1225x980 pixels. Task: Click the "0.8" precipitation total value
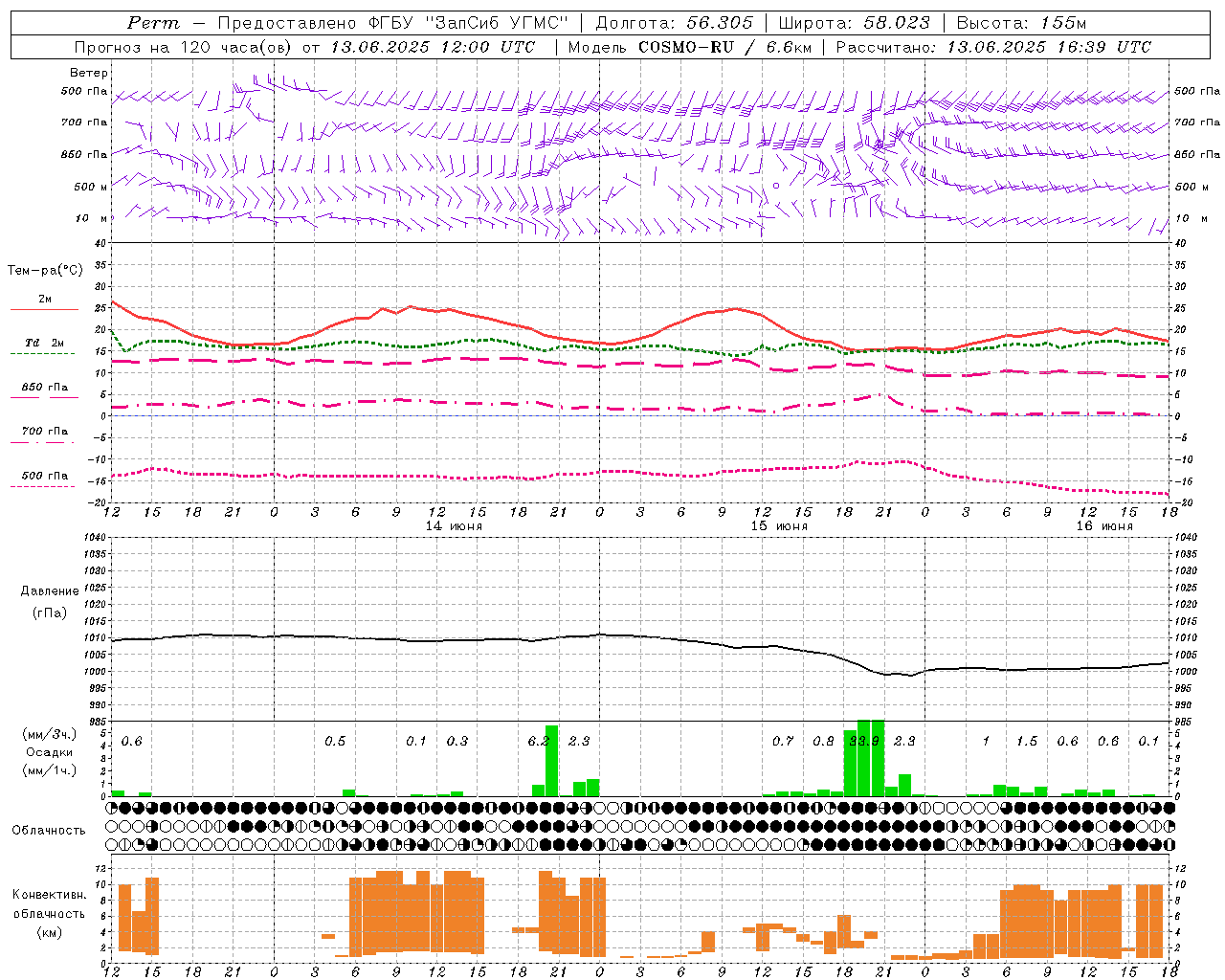pyautogui.click(x=823, y=741)
